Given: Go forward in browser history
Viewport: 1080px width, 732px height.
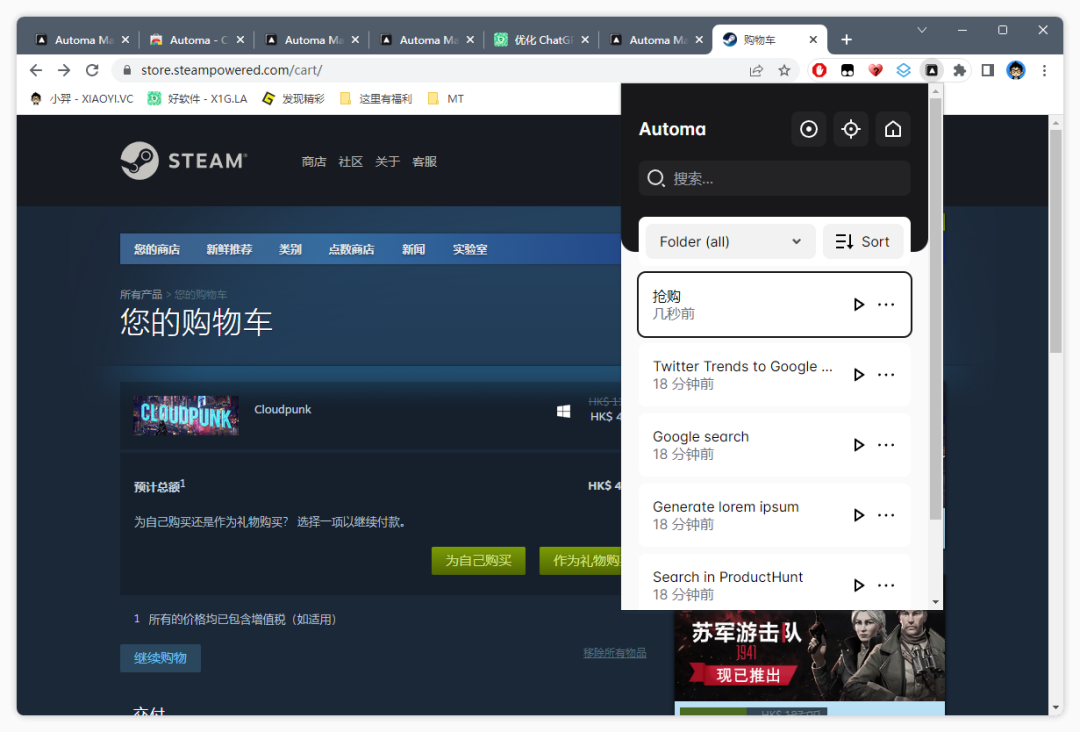Looking at the screenshot, I should click(x=64, y=70).
